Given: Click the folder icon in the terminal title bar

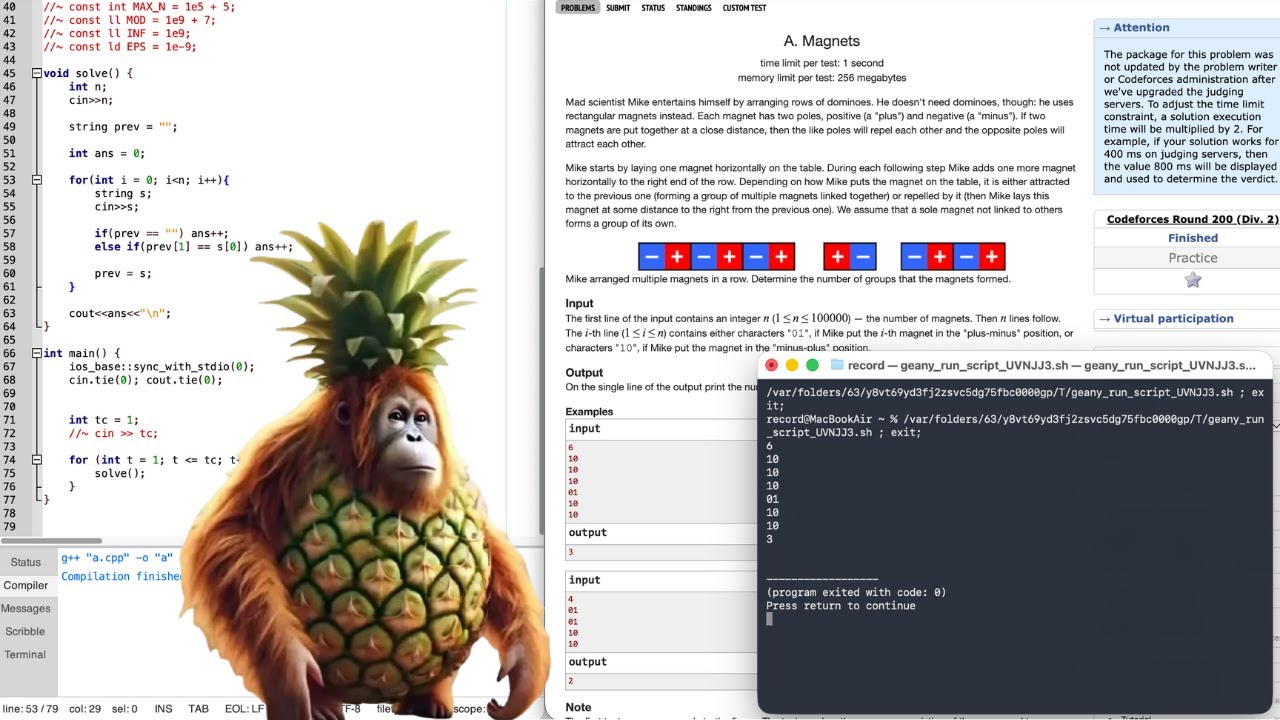Looking at the screenshot, I should coord(837,365).
